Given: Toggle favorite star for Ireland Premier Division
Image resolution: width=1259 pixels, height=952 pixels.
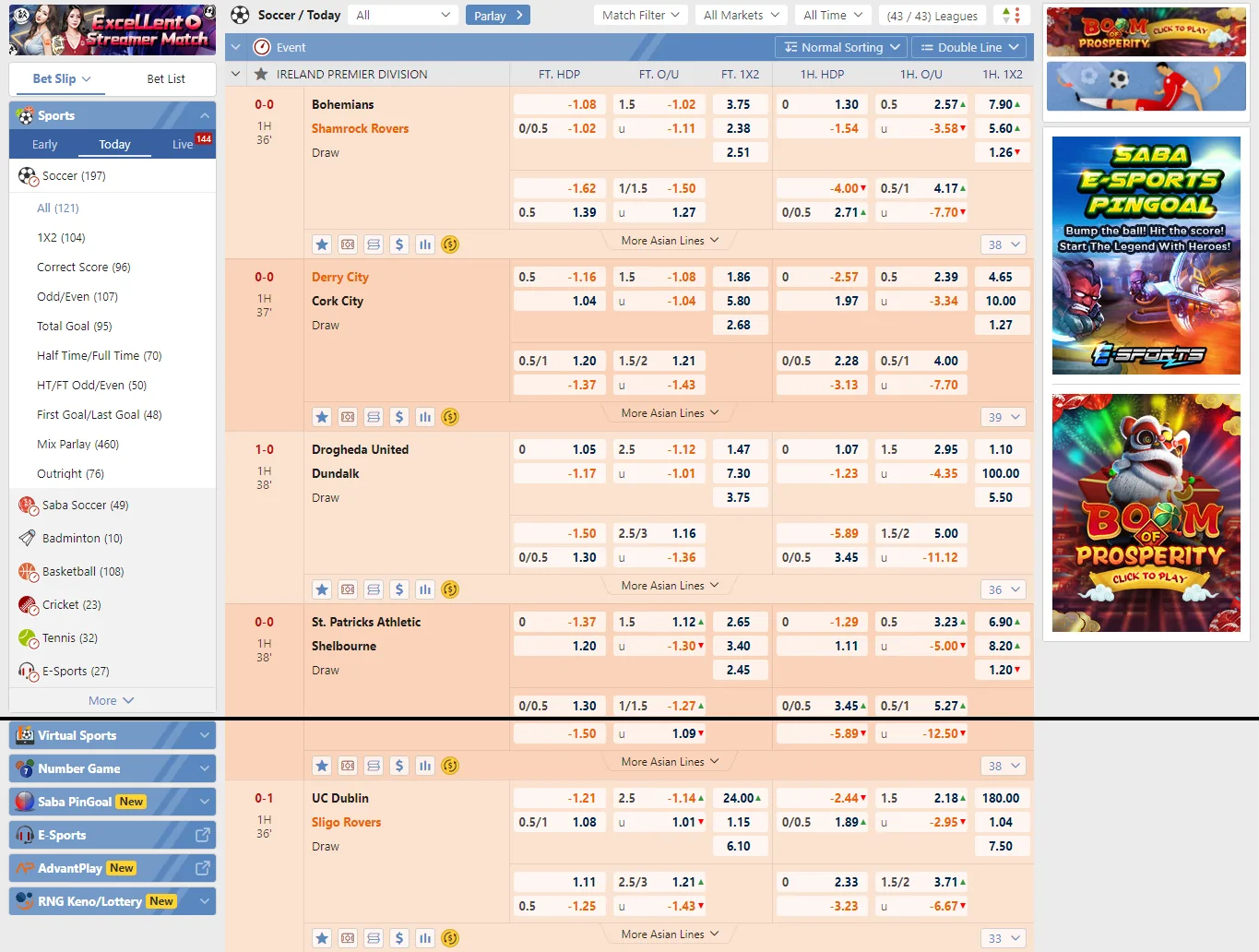Looking at the screenshot, I should (x=261, y=74).
